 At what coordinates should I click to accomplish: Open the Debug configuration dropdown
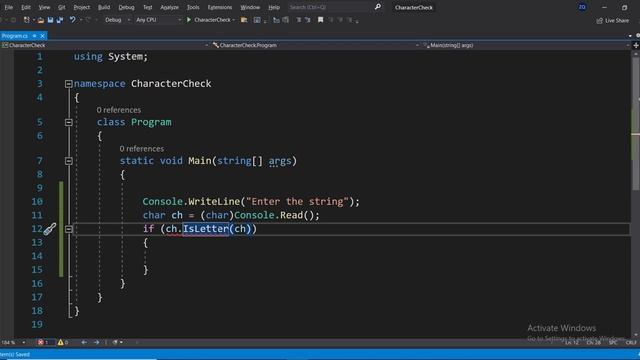pyautogui.click(x=117, y=20)
